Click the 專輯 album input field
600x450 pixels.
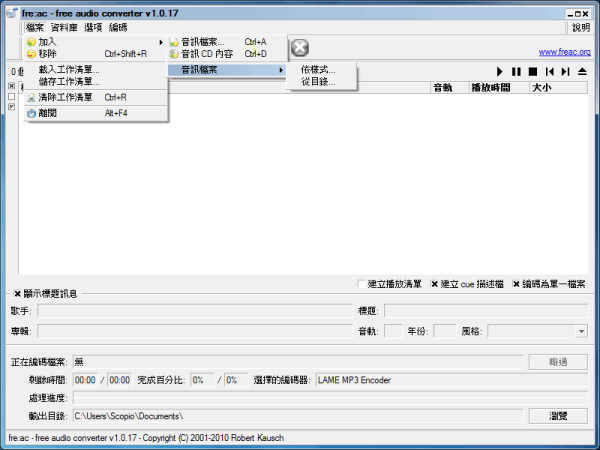(195, 331)
